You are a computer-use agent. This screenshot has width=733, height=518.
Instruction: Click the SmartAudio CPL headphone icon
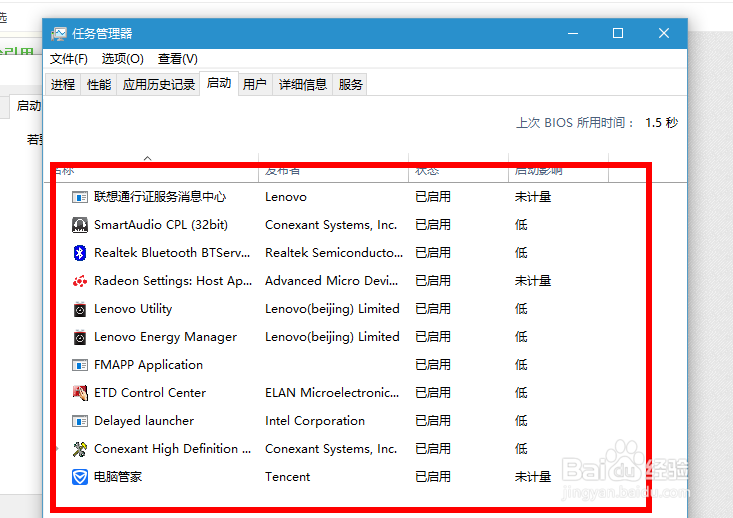click(x=79, y=225)
